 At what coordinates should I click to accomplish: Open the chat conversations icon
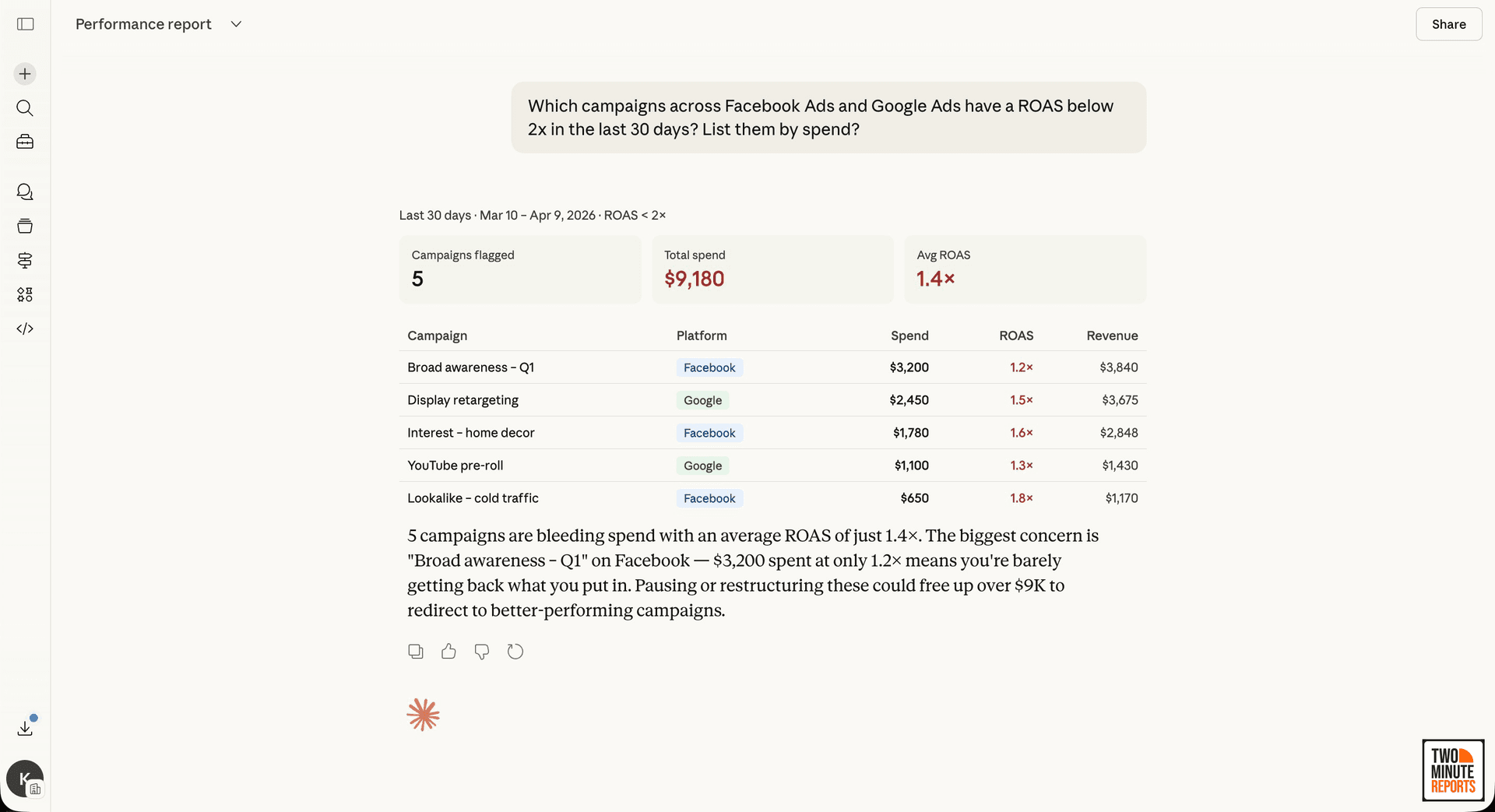coord(25,192)
